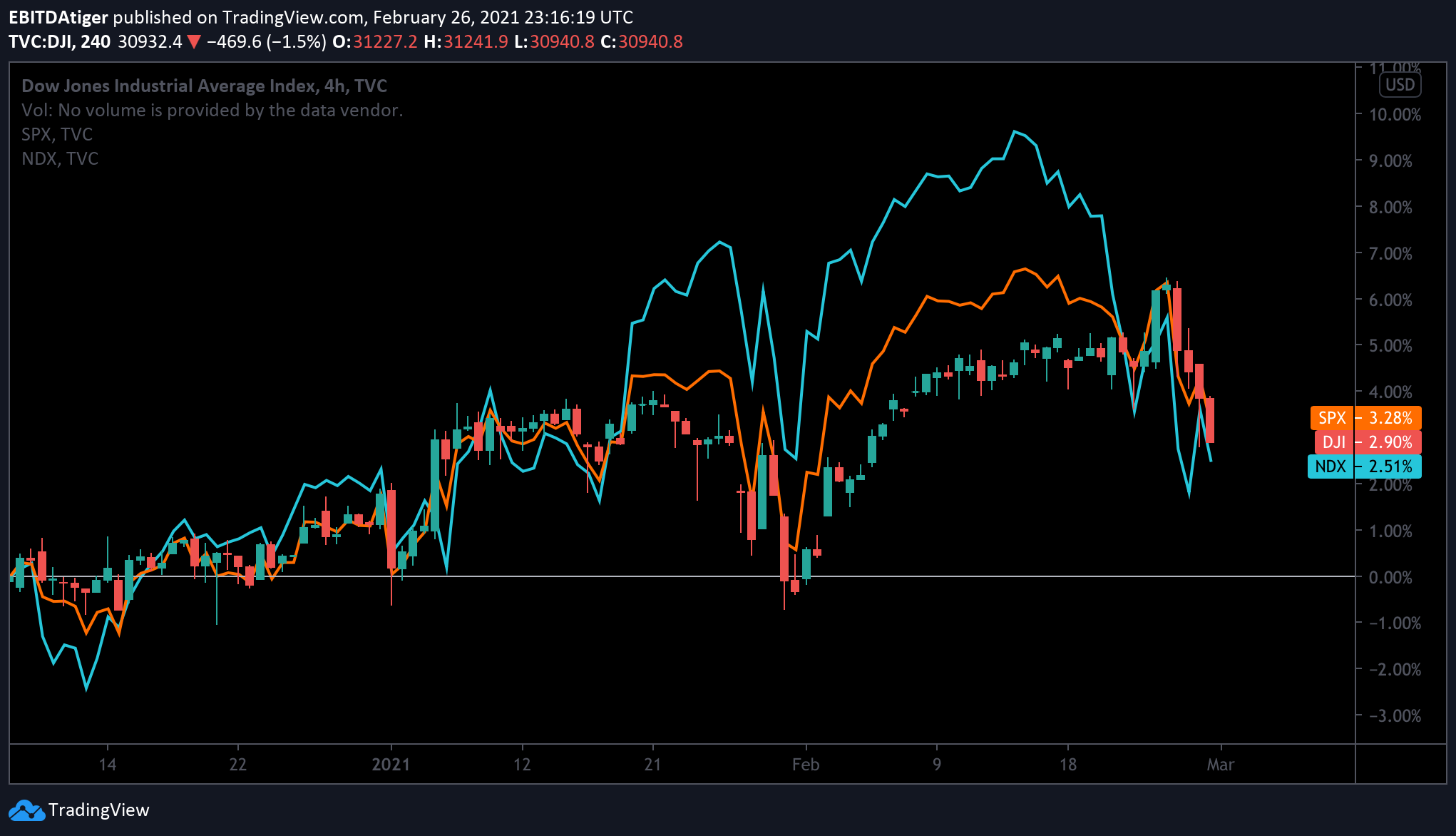Click the 7.00% label on percent axis
1456x836 pixels.
[1390, 253]
